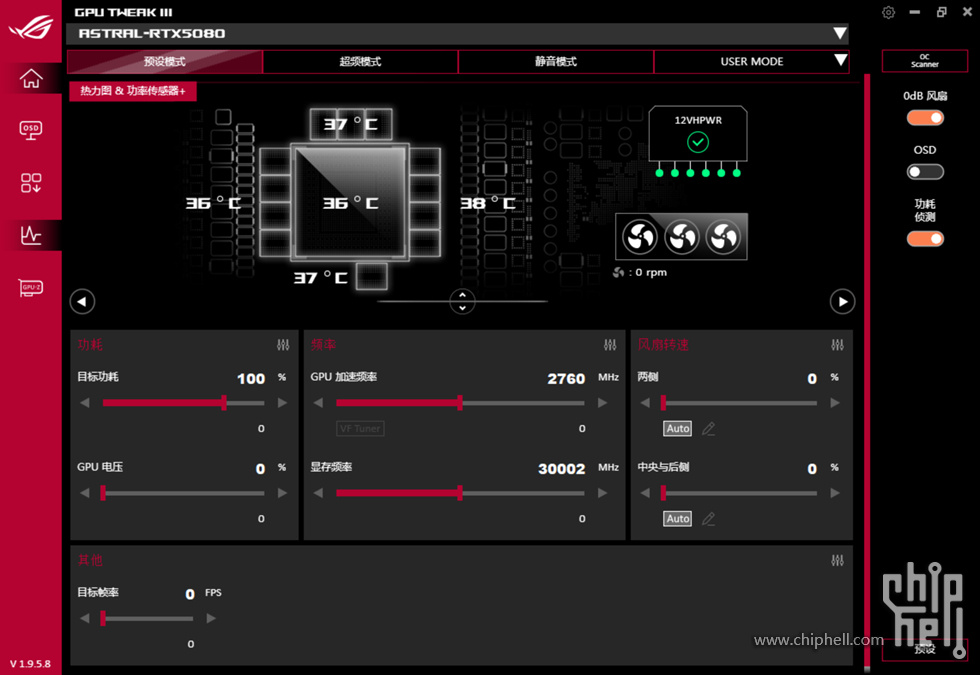Adjust the GPU 电压 slider handle
This screenshot has width=980, height=675.
tap(103, 493)
